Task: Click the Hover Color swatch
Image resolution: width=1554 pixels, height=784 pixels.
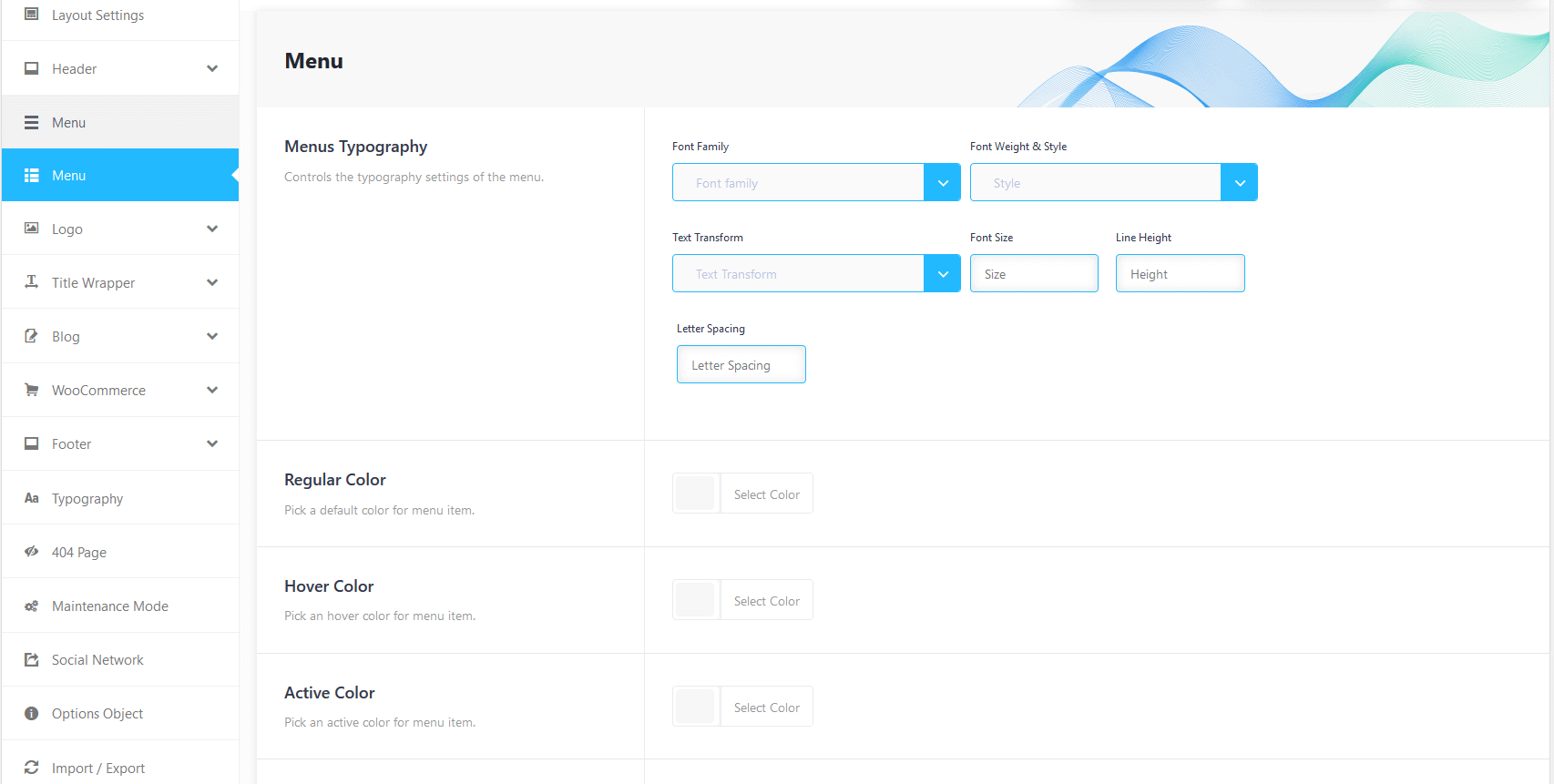Action: click(696, 600)
